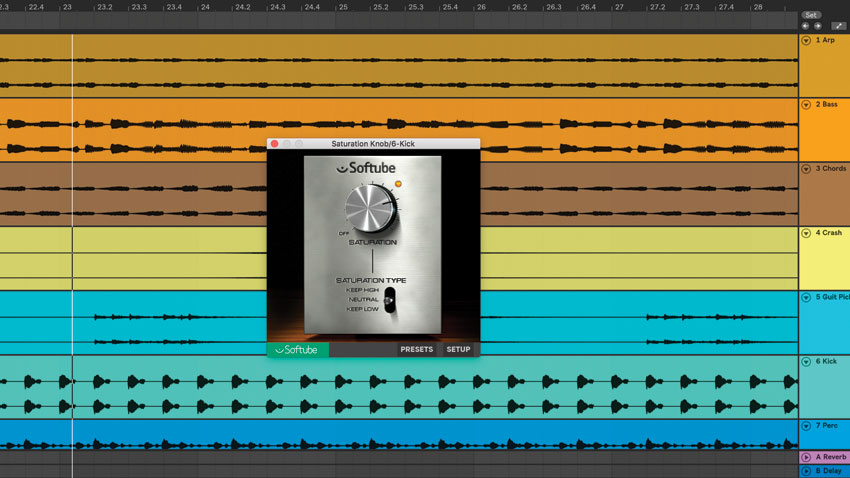This screenshot has height=478, width=850.
Task: Choose the NEUTRAL saturation type
Action: pyautogui.click(x=363, y=299)
